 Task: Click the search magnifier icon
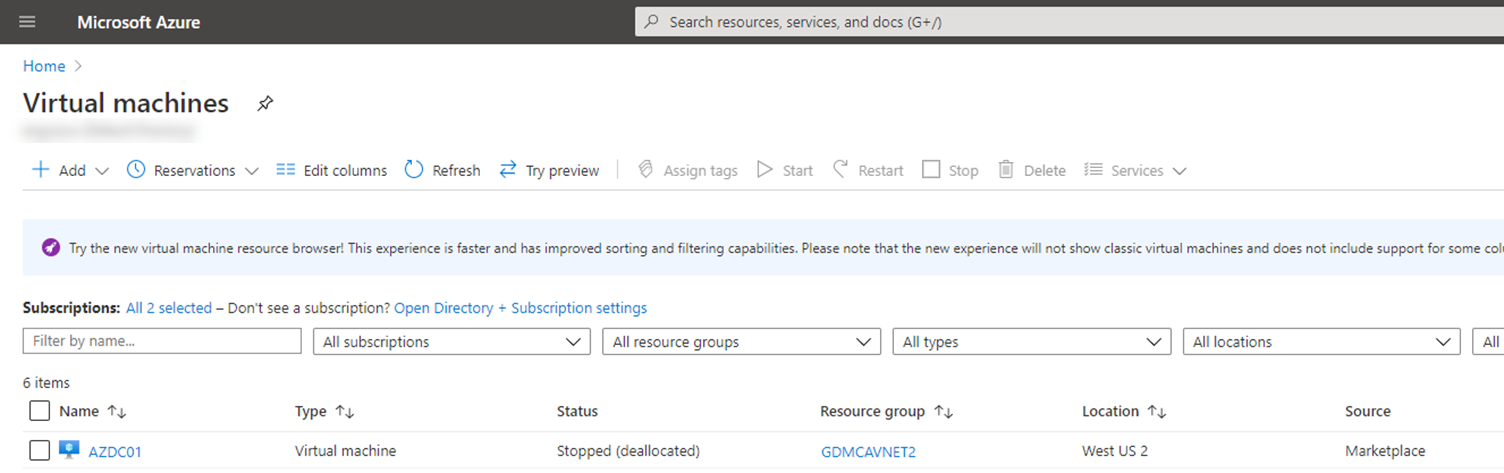tap(652, 22)
